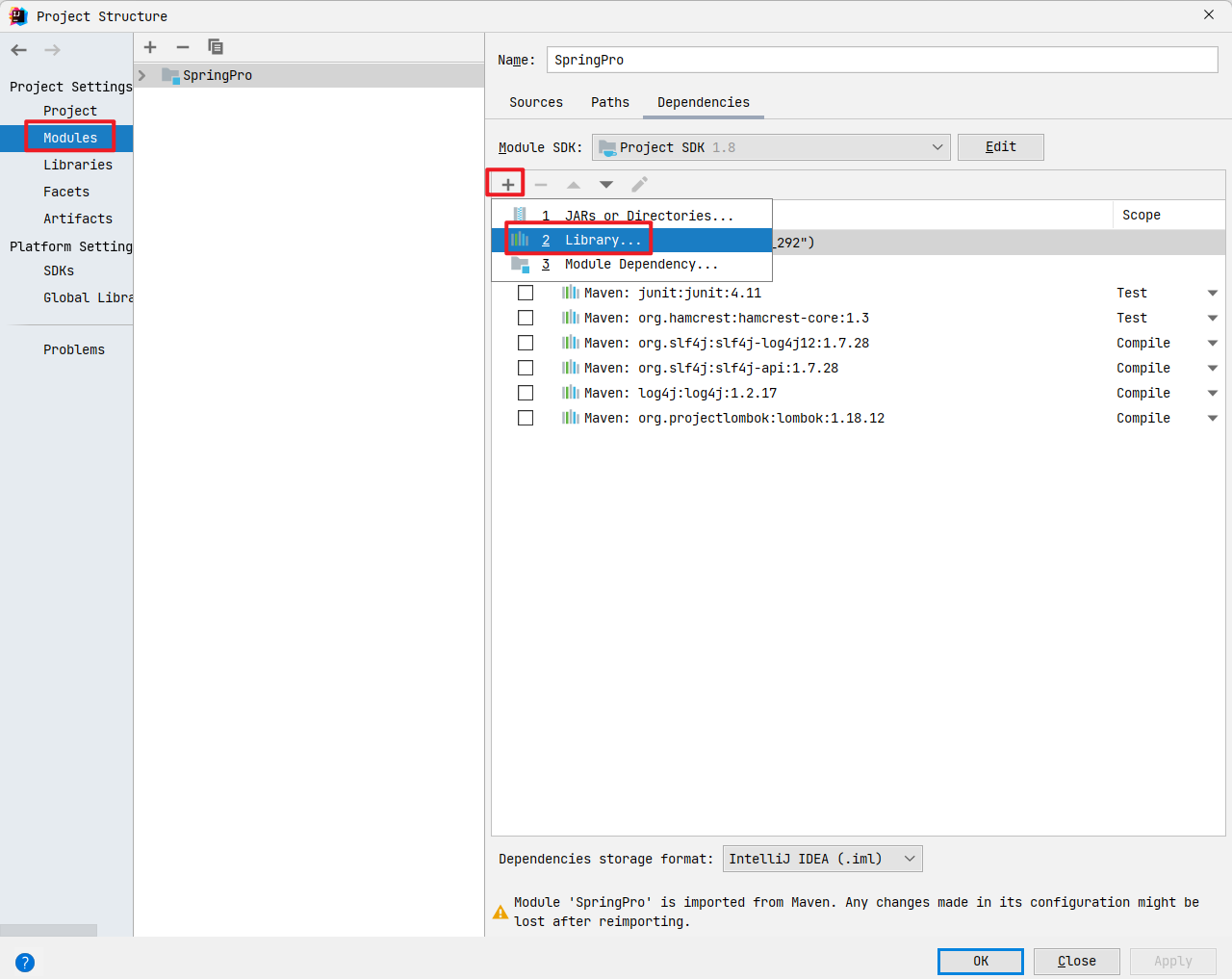Viewport: 1232px width, 979px height.
Task: Remove selected module with minus icon
Action: click(x=183, y=47)
